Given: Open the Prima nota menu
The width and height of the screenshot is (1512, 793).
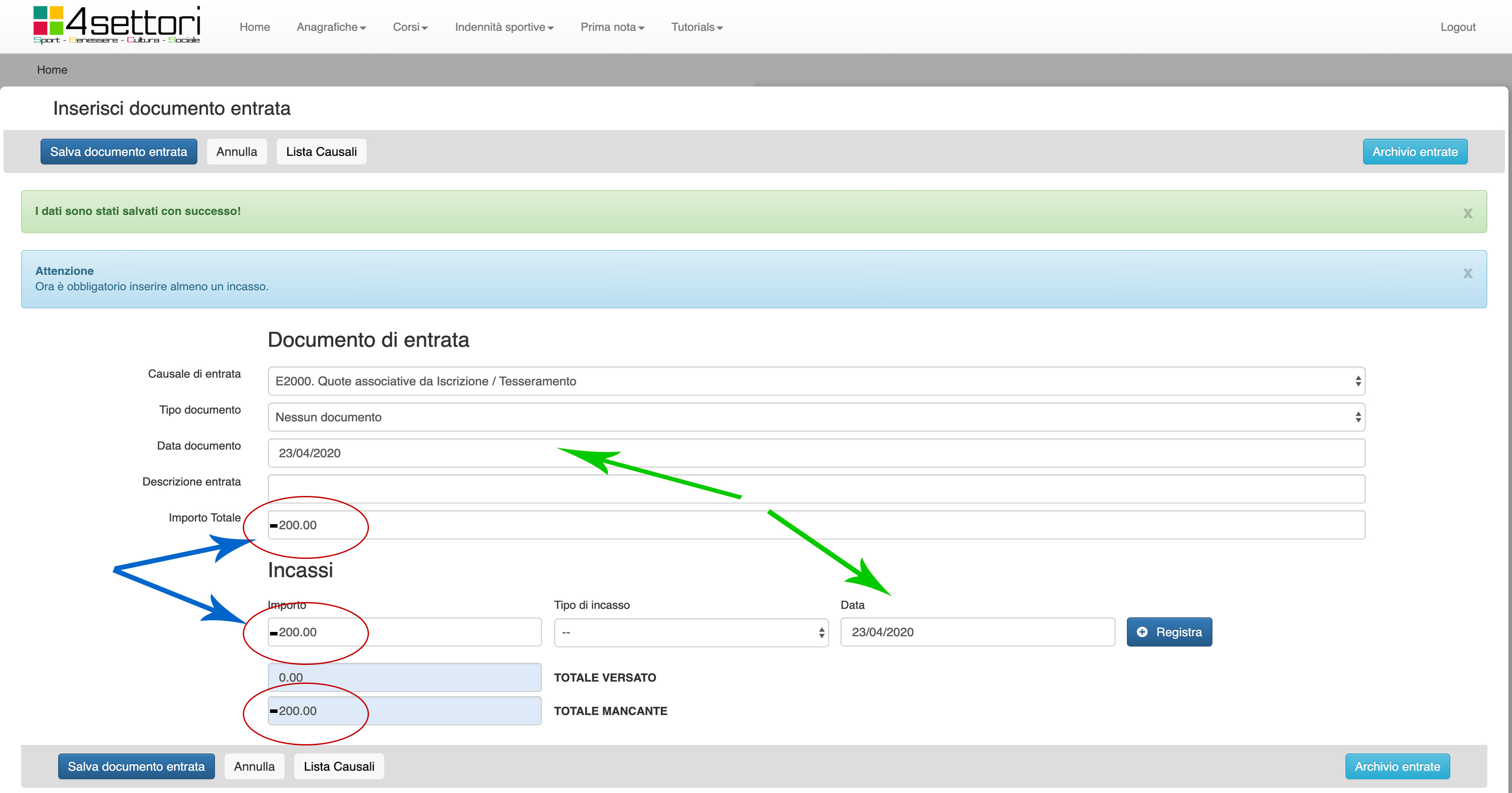Looking at the screenshot, I should [x=612, y=27].
